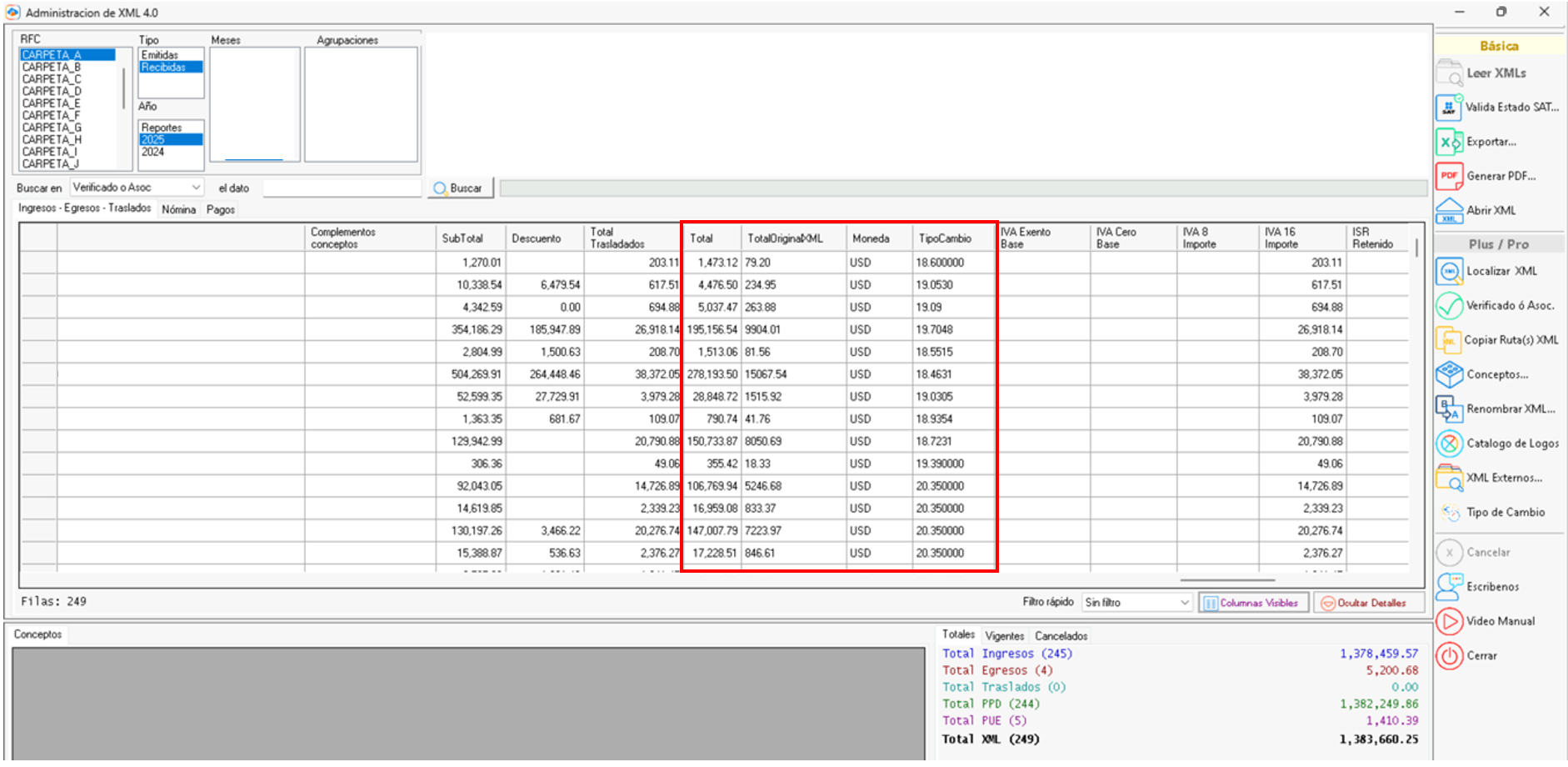Open the Cancelados totals tab
The height and width of the screenshot is (767, 1568).
pyautogui.click(x=1061, y=636)
